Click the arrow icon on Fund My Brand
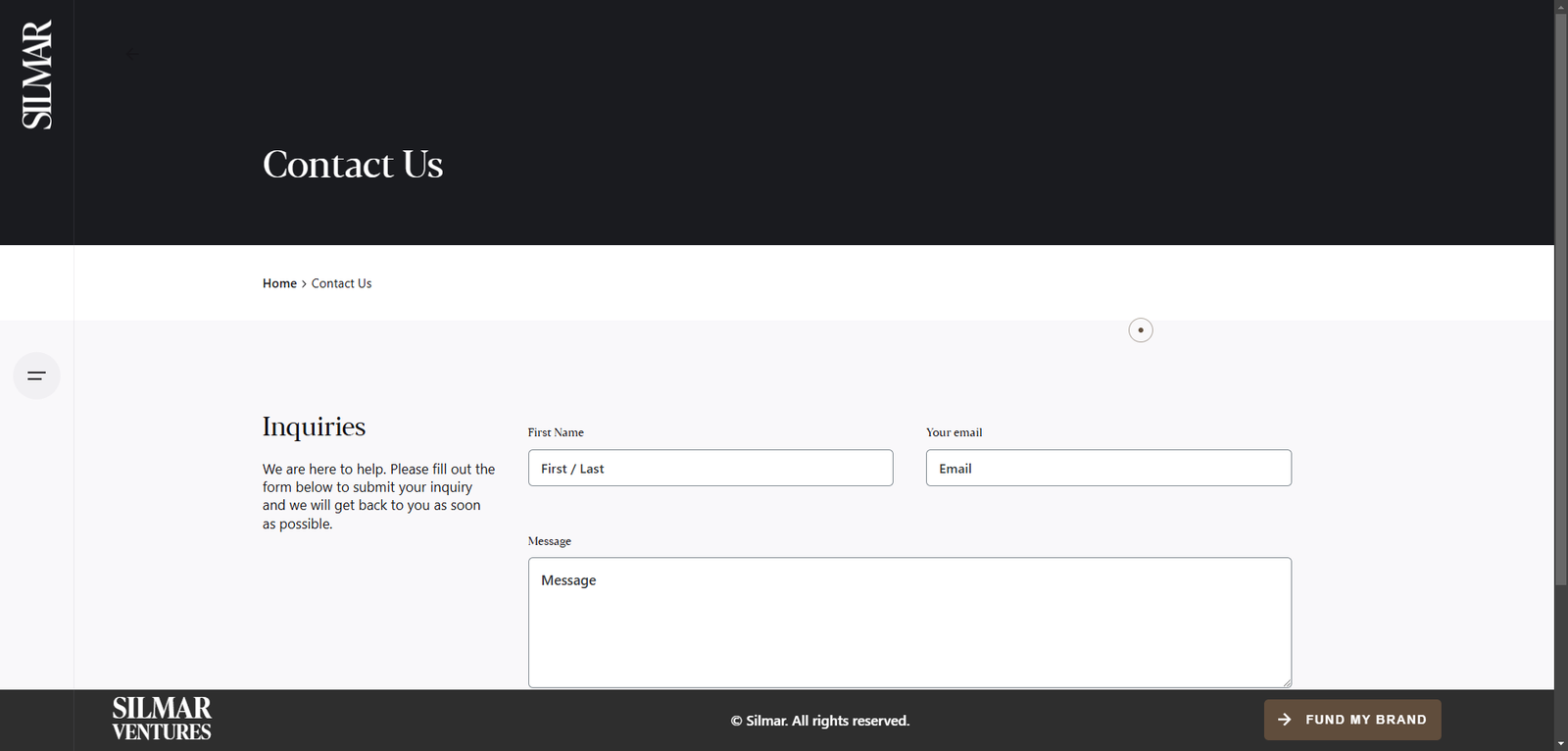 (1285, 720)
